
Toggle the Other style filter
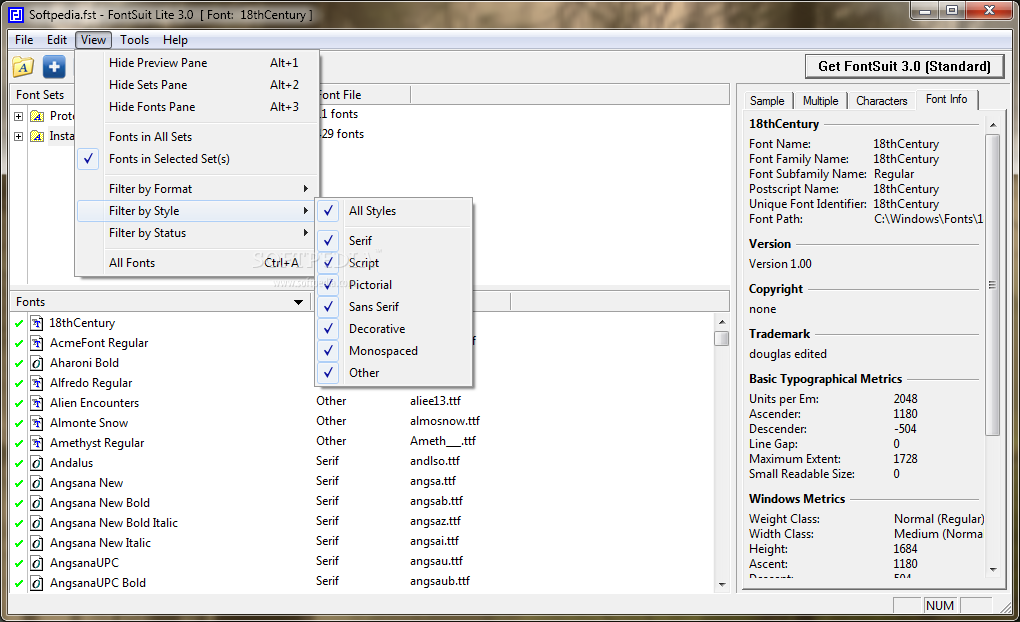pyautogui.click(x=394, y=373)
